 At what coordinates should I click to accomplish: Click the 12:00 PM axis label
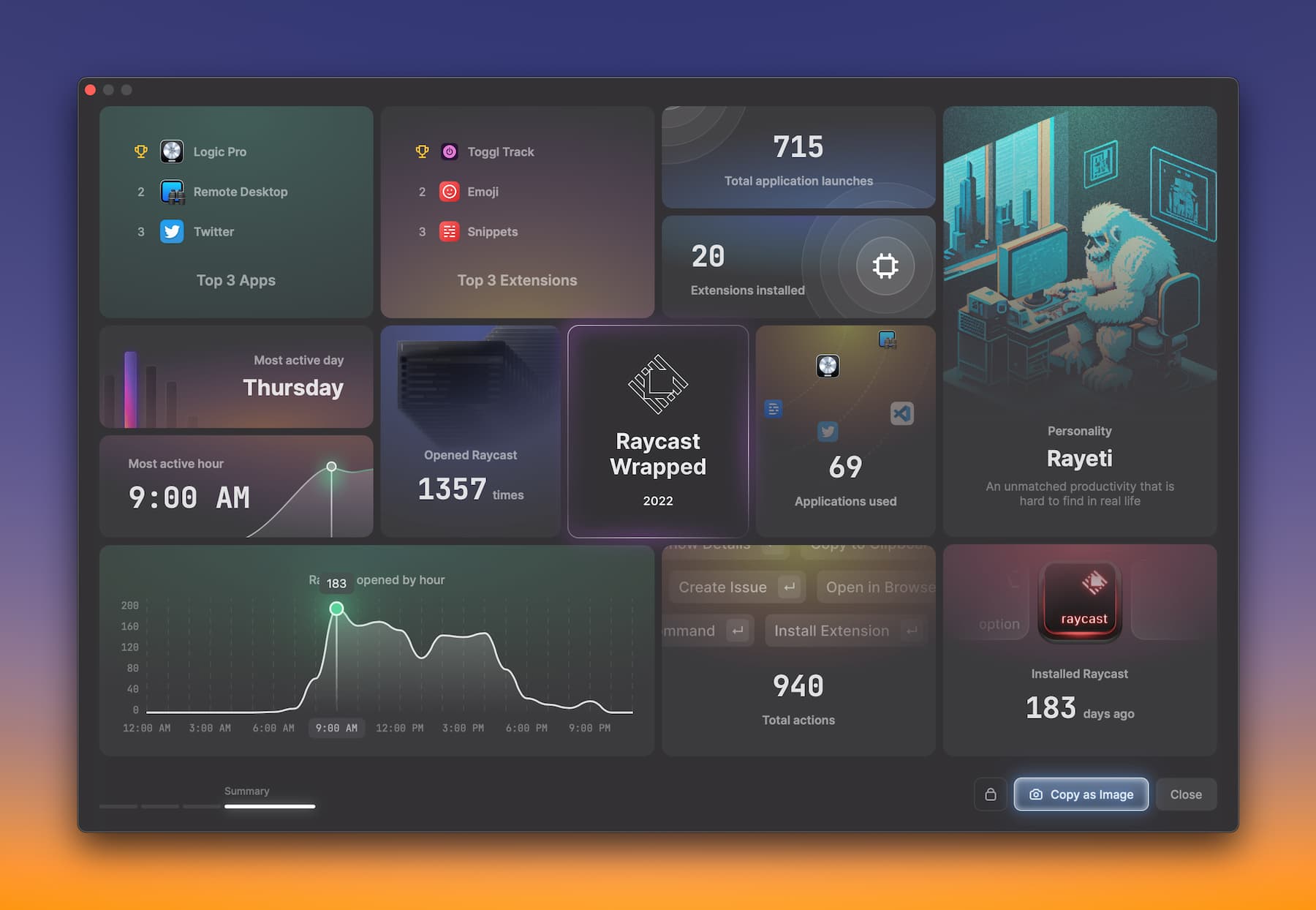tap(399, 728)
